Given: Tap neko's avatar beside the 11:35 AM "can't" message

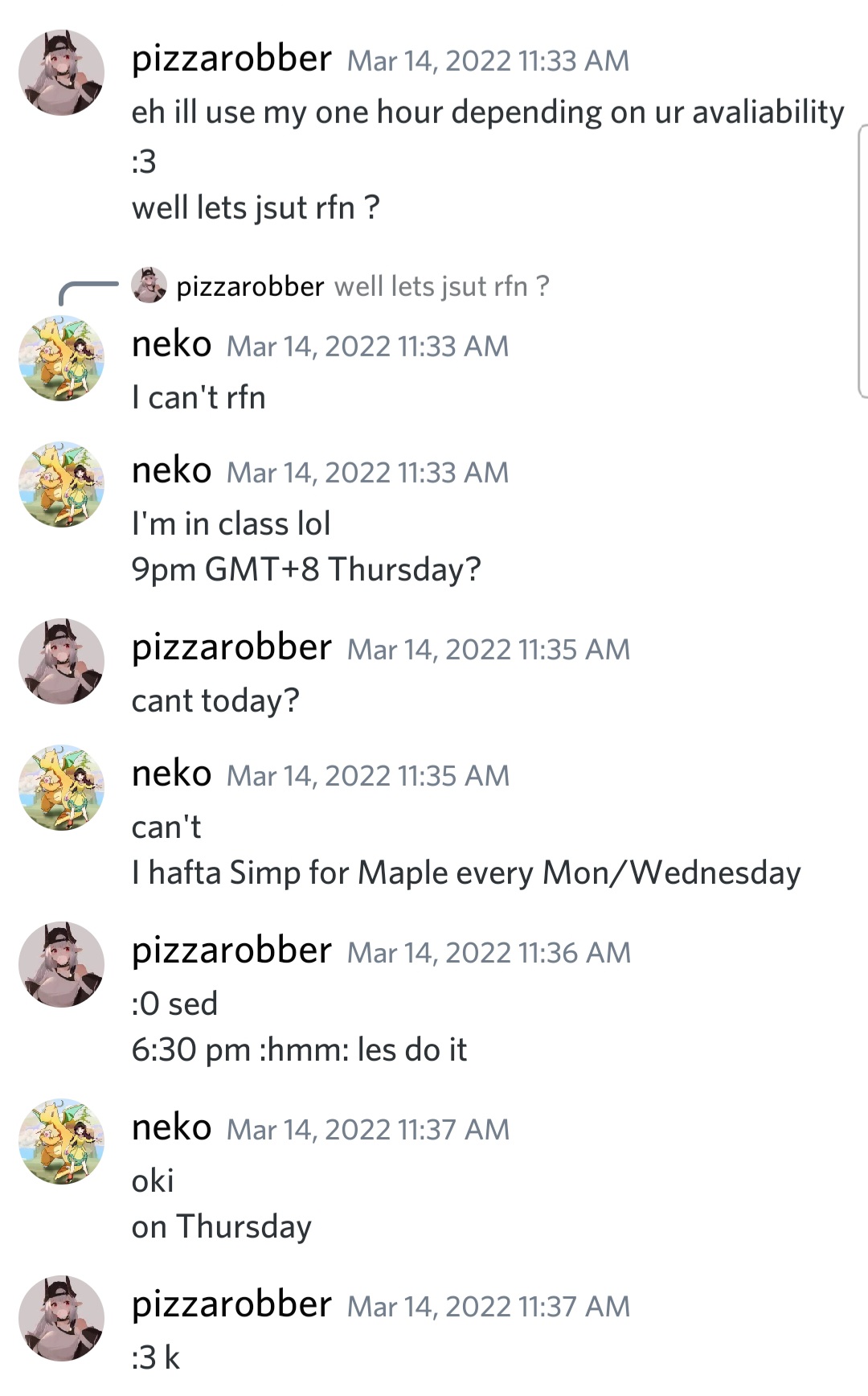Looking at the screenshot, I should pos(62,788).
